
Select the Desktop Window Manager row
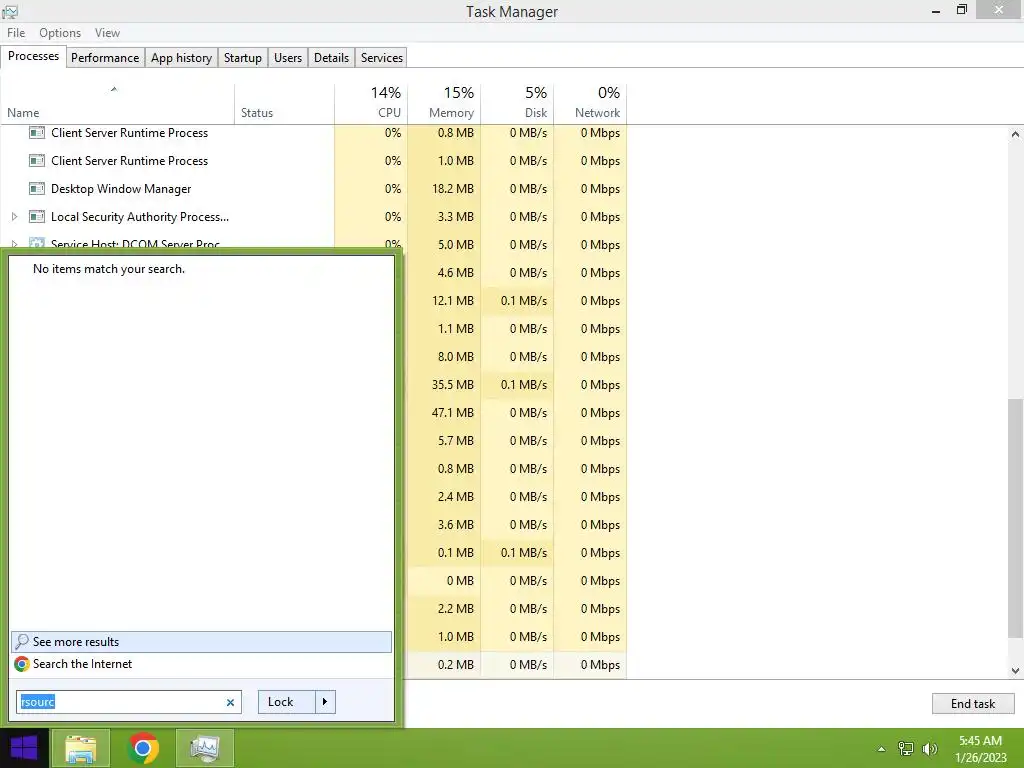click(x=313, y=189)
